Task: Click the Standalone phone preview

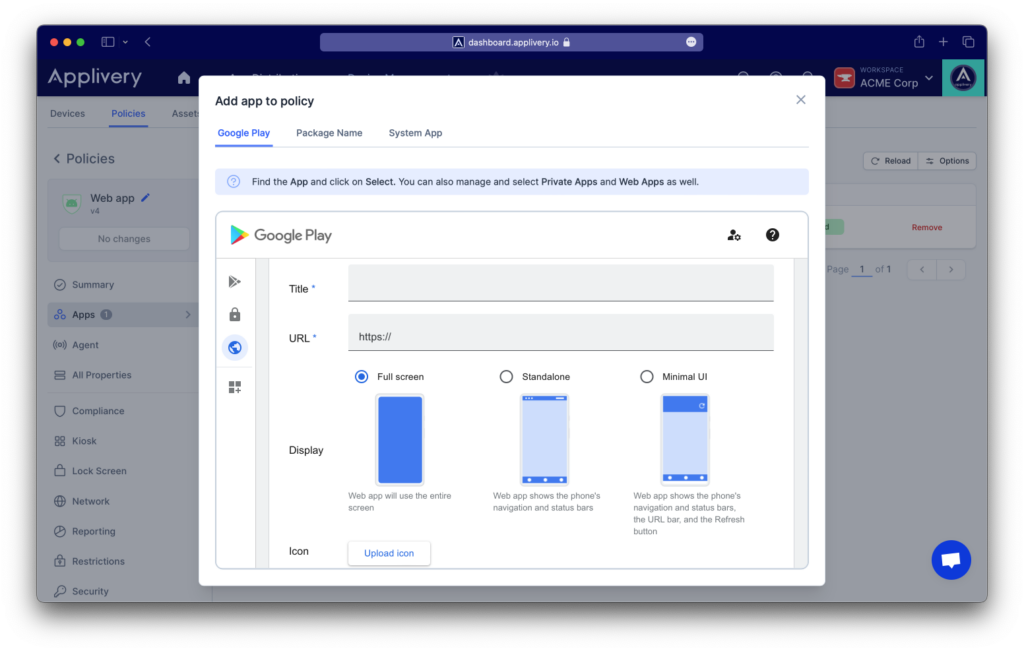Action: 544,439
